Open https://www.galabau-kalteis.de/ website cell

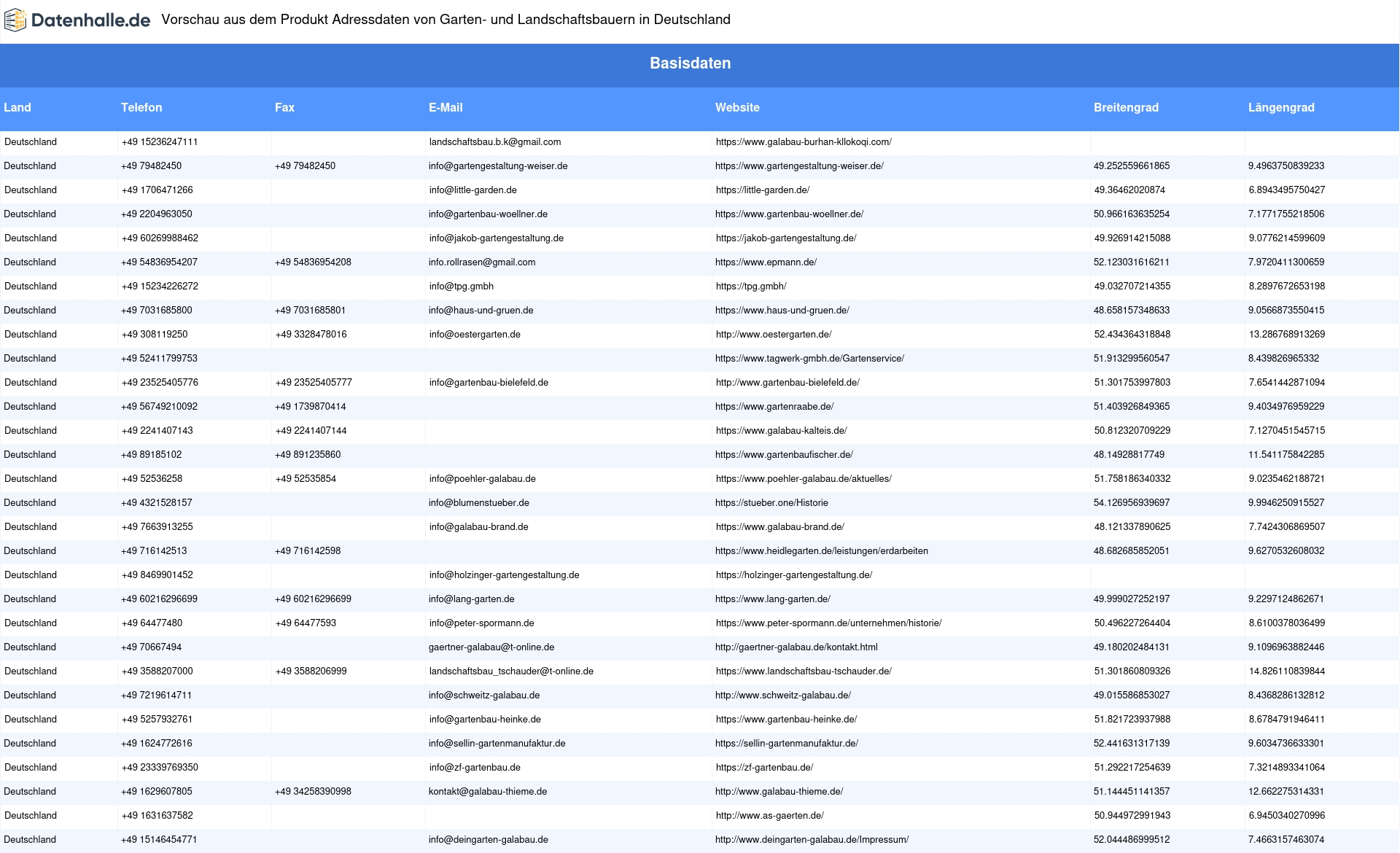tap(782, 431)
